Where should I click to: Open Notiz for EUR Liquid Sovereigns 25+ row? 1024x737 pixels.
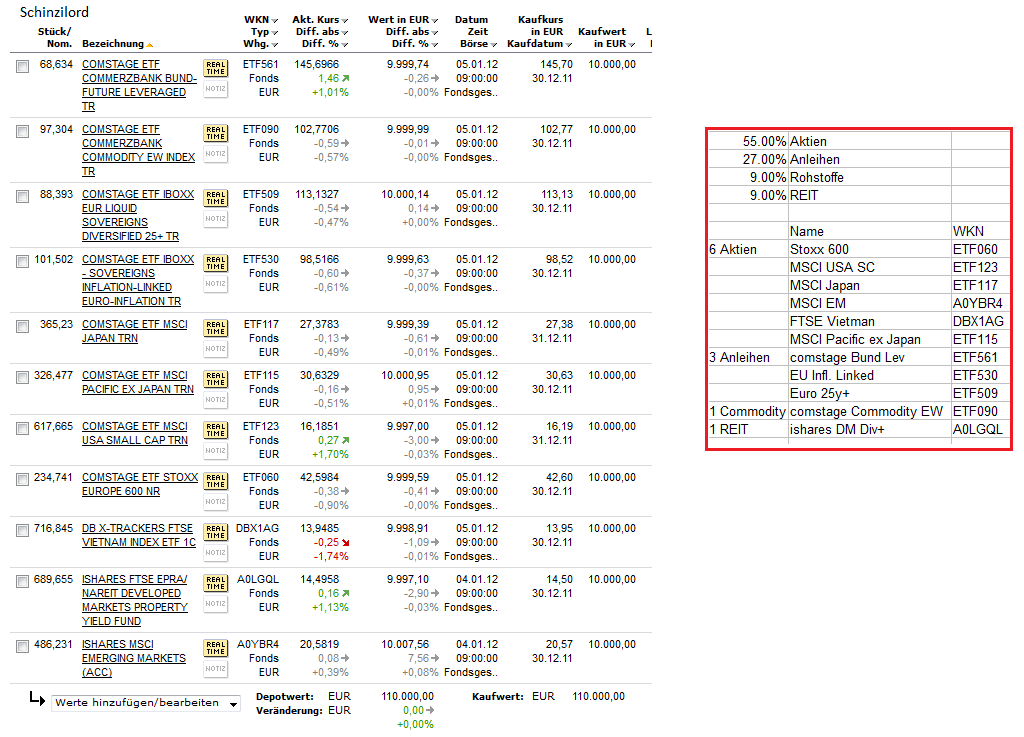(216, 219)
